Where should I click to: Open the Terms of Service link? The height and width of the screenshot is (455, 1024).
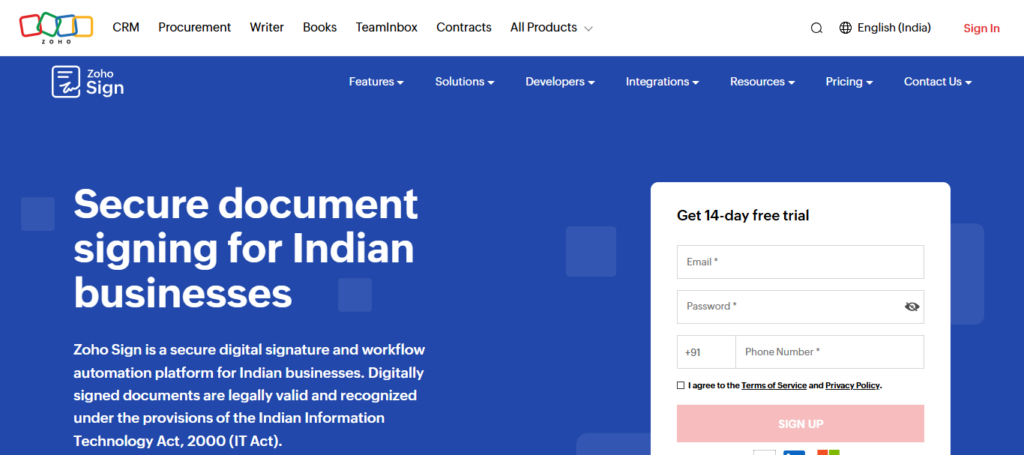click(x=774, y=385)
